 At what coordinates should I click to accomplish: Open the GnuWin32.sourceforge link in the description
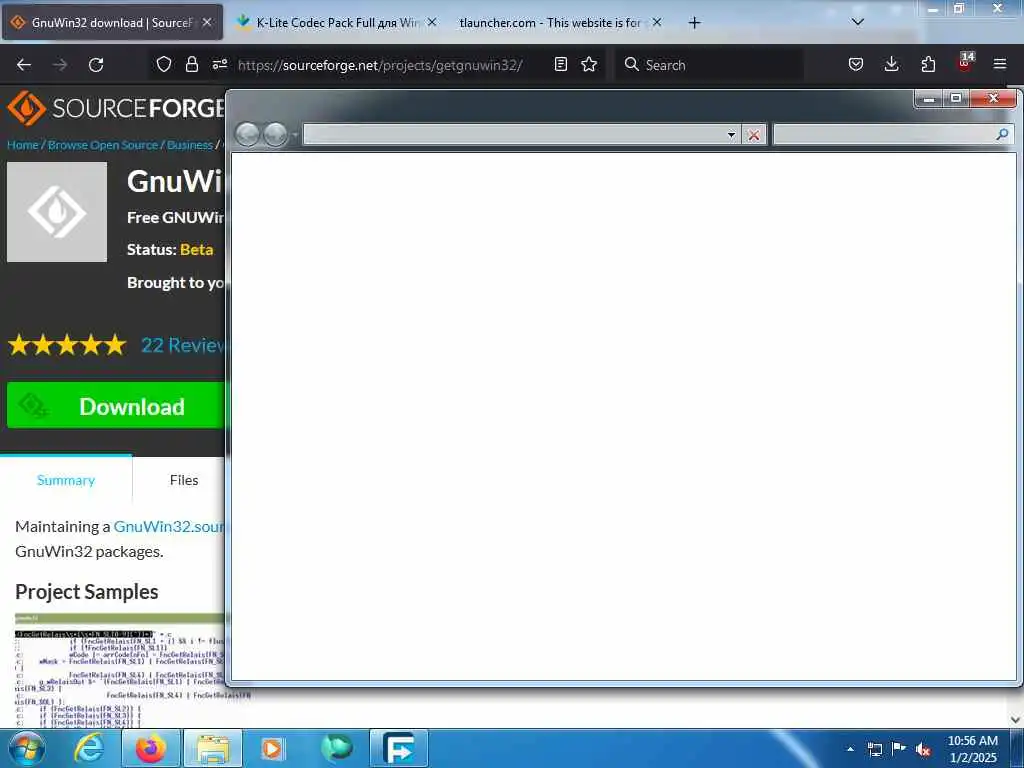point(169,526)
